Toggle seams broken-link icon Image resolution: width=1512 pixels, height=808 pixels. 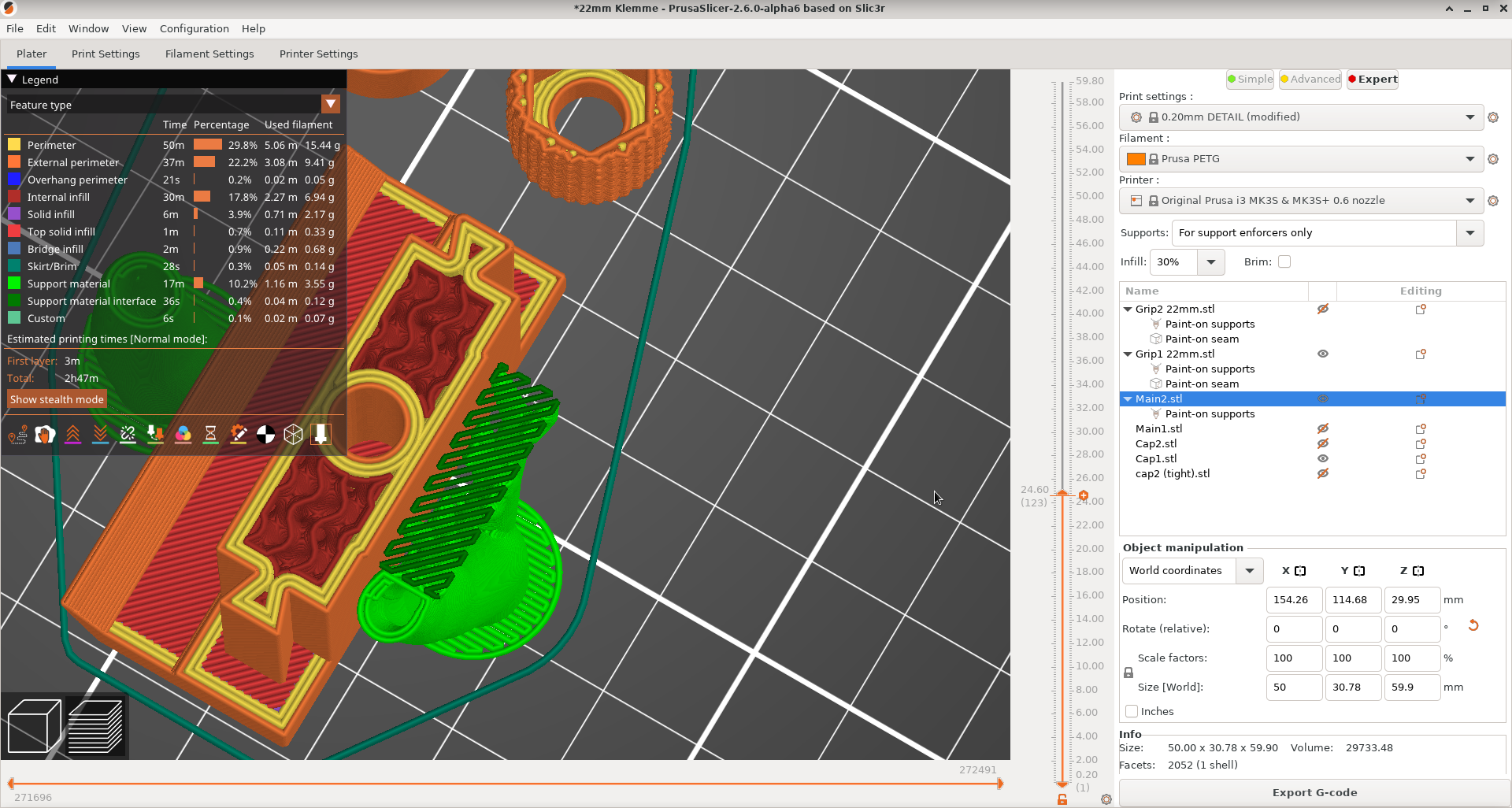(128, 434)
